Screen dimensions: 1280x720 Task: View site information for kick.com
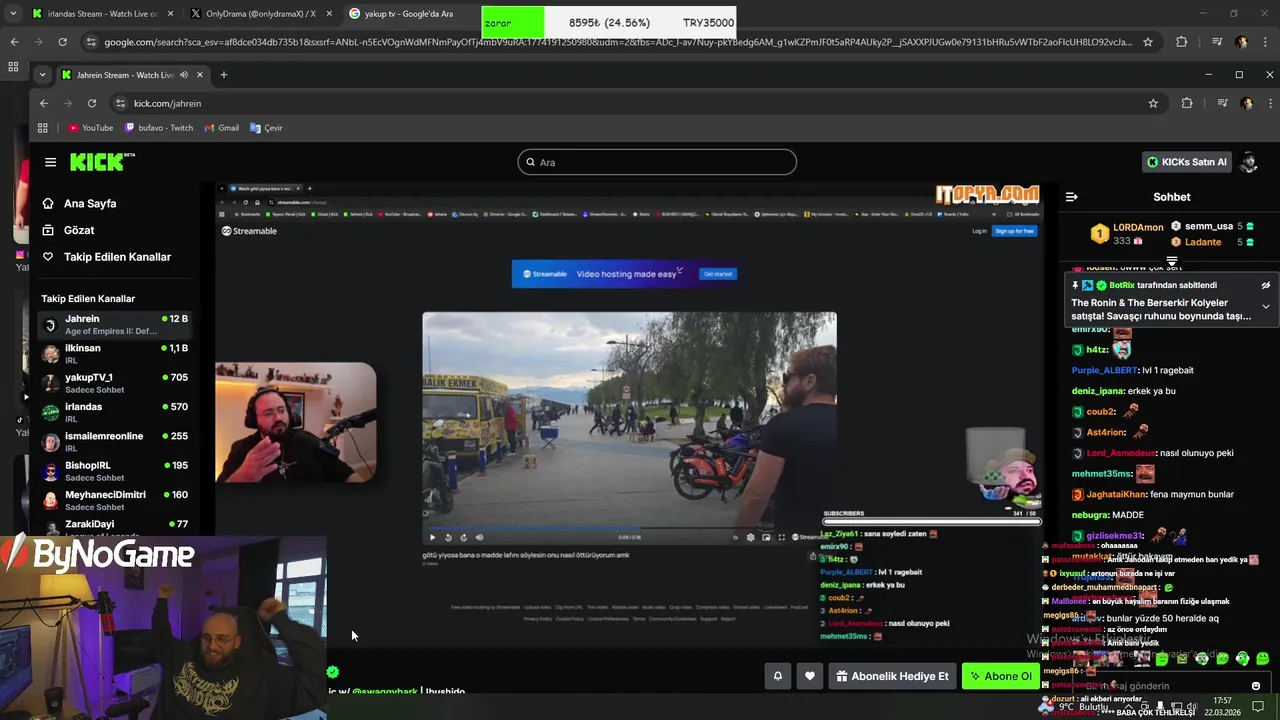(x=121, y=103)
